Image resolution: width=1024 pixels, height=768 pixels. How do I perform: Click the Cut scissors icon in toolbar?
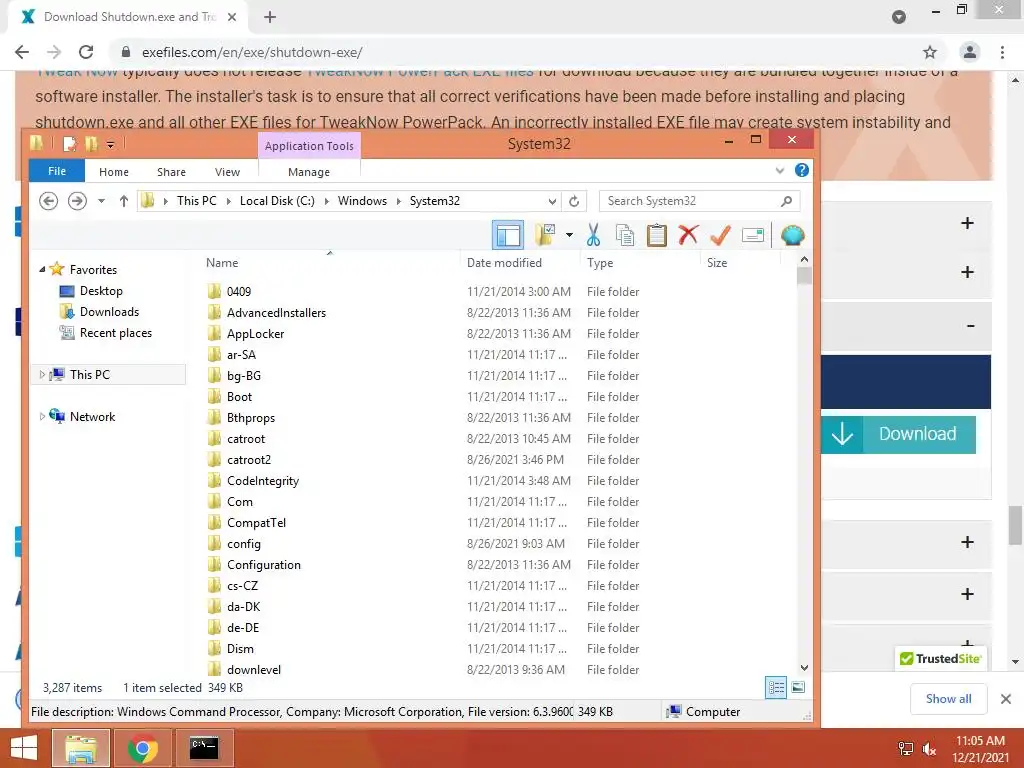pos(593,235)
